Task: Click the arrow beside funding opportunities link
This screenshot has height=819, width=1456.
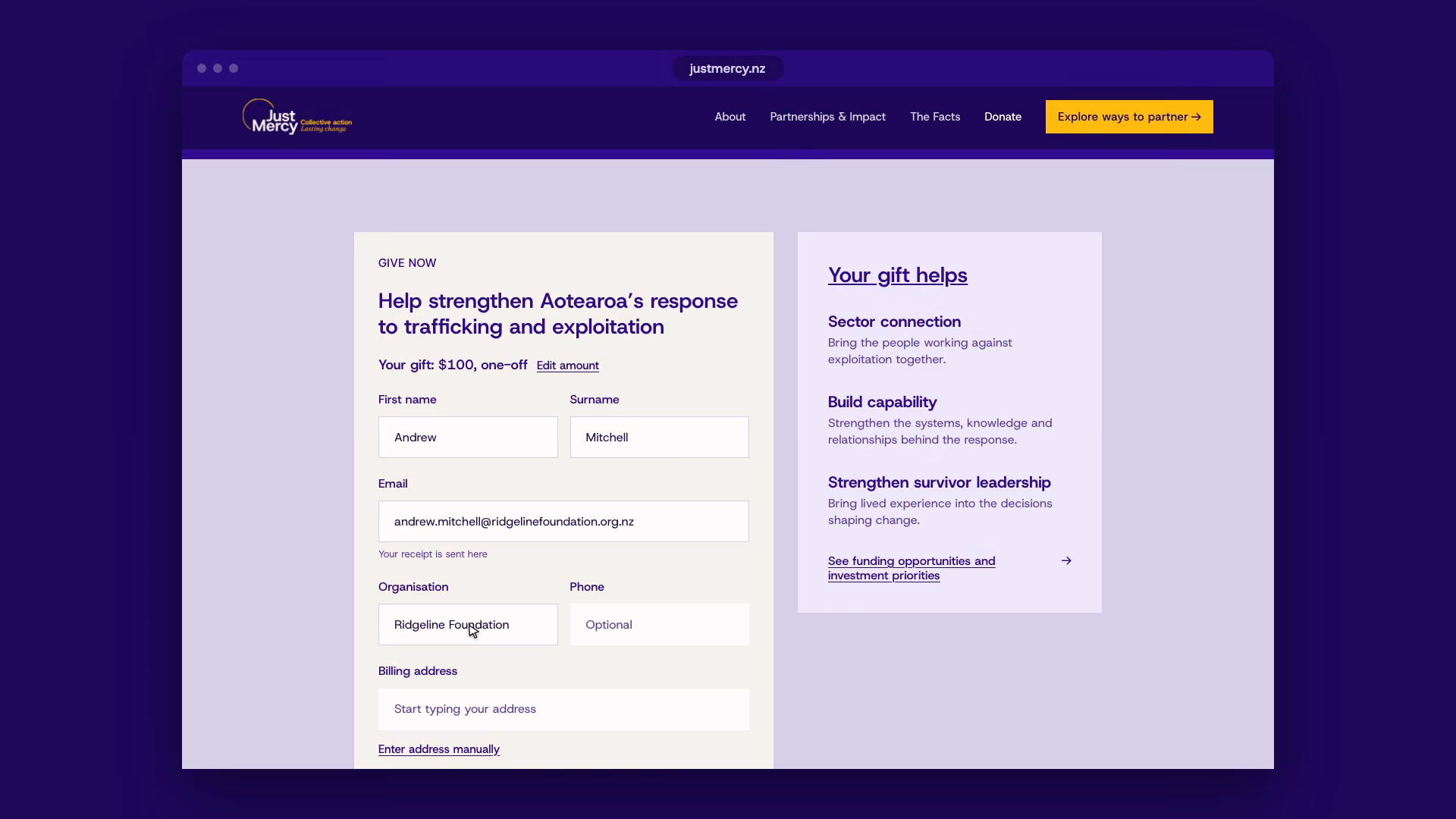Action: tap(1066, 561)
